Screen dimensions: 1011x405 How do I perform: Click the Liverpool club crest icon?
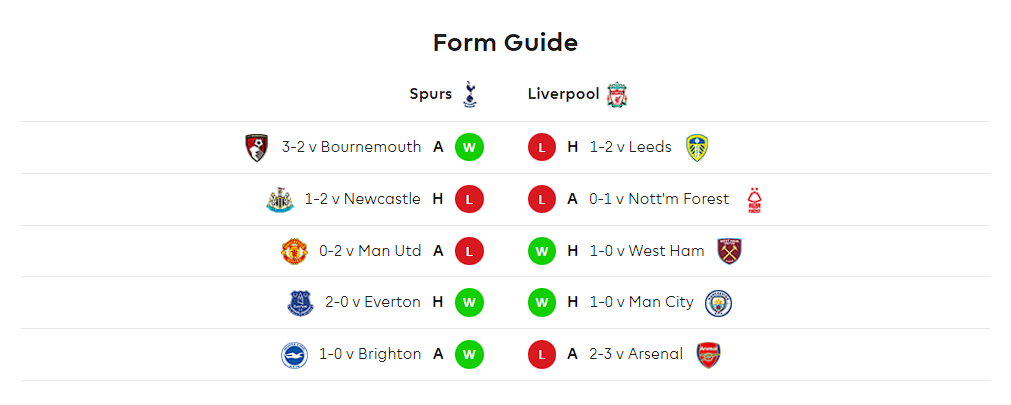[617, 95]
